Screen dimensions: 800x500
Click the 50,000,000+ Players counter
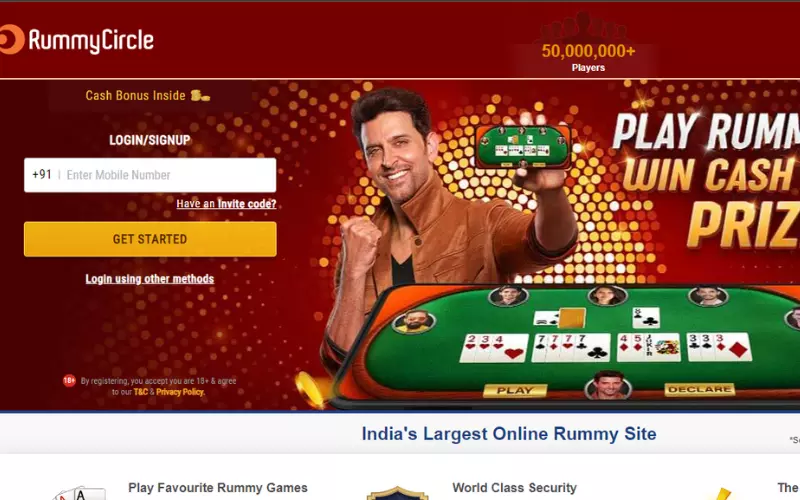pyautogui.click(x=588, y=56)
